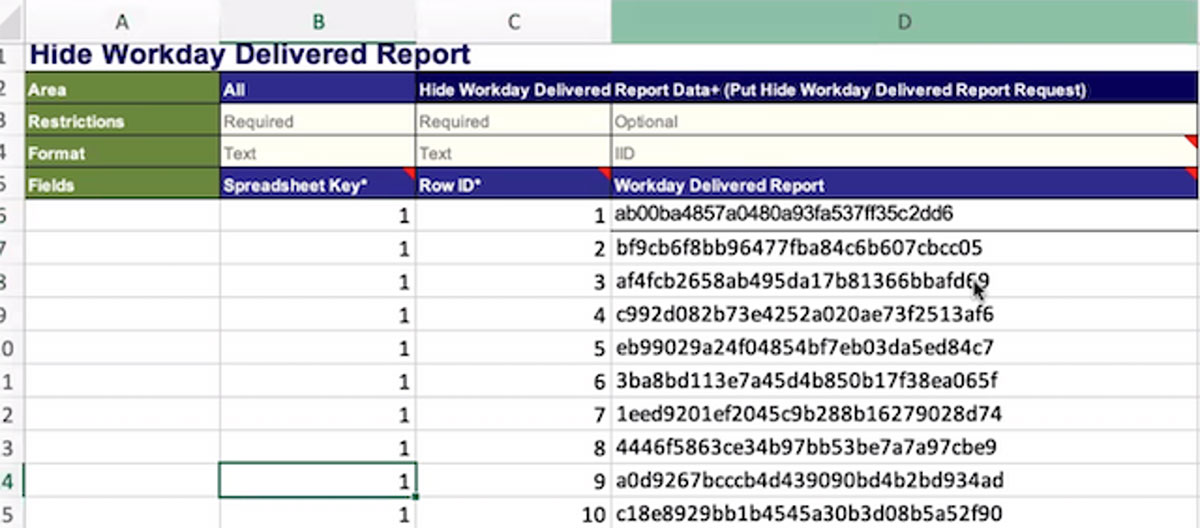Click Row ID value 1
This screenshot has width=1200, height=528.
click(513, 214)
